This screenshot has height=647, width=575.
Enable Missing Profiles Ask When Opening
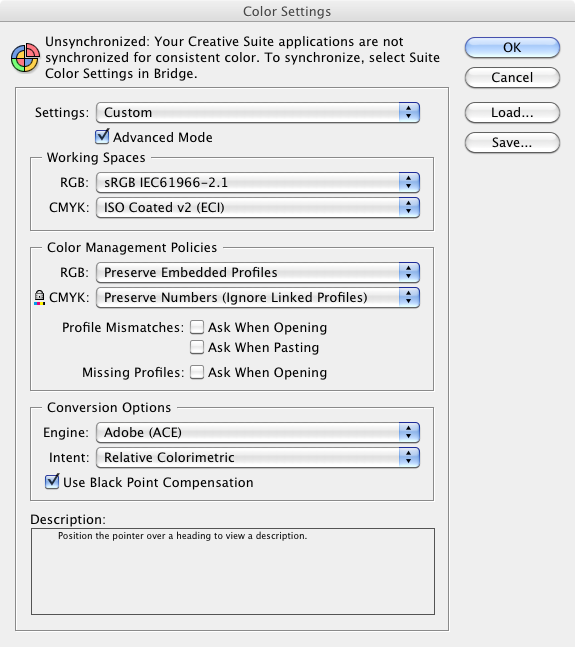point(197,372)
